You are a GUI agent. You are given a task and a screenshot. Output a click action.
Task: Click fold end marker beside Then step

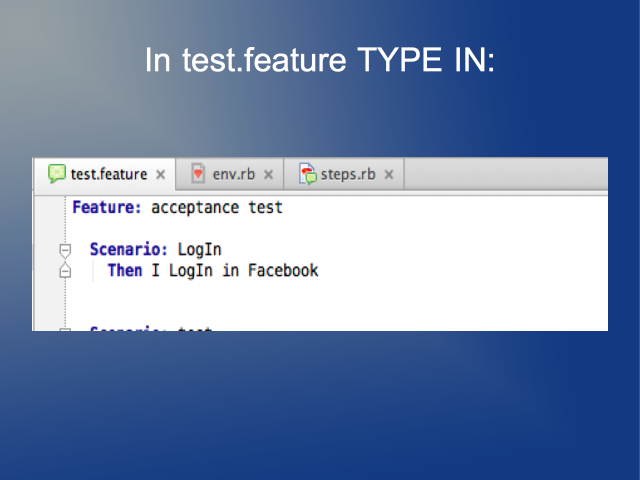click(x=65, y=271)
